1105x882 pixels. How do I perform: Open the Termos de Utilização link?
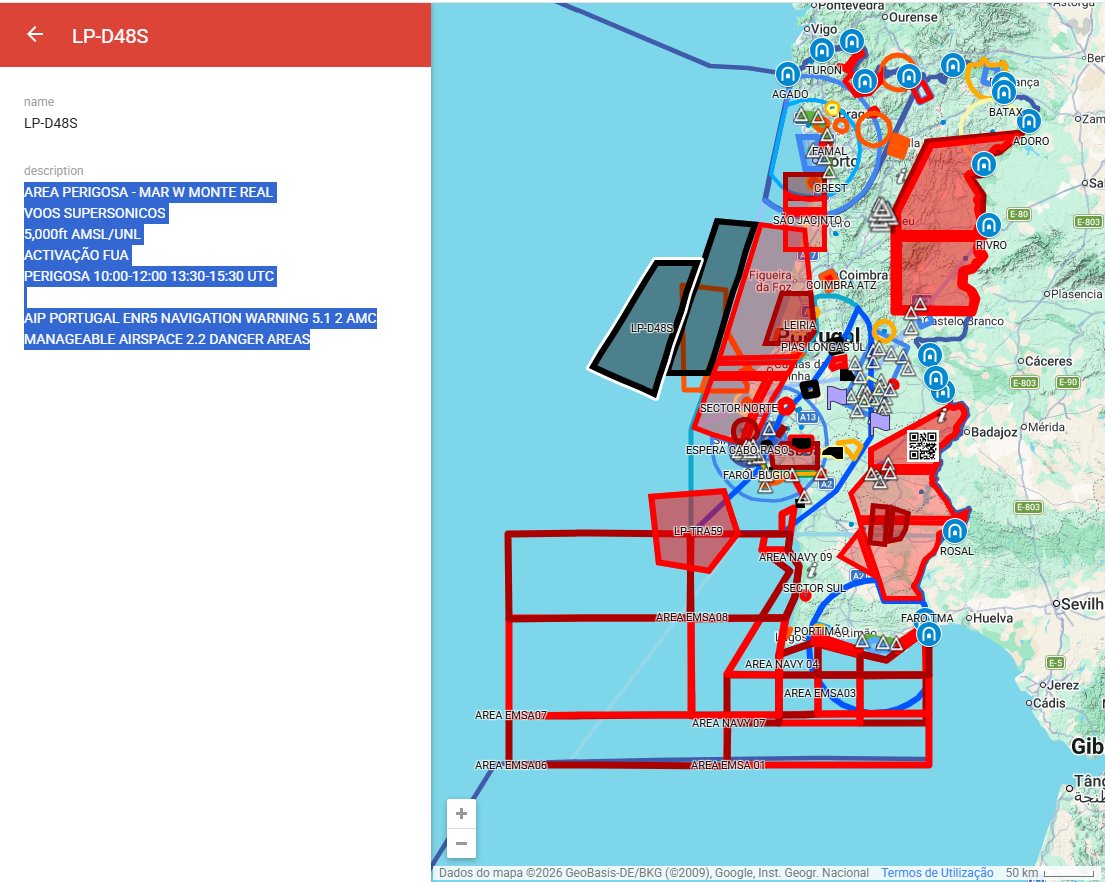click(x=937, y=873)
